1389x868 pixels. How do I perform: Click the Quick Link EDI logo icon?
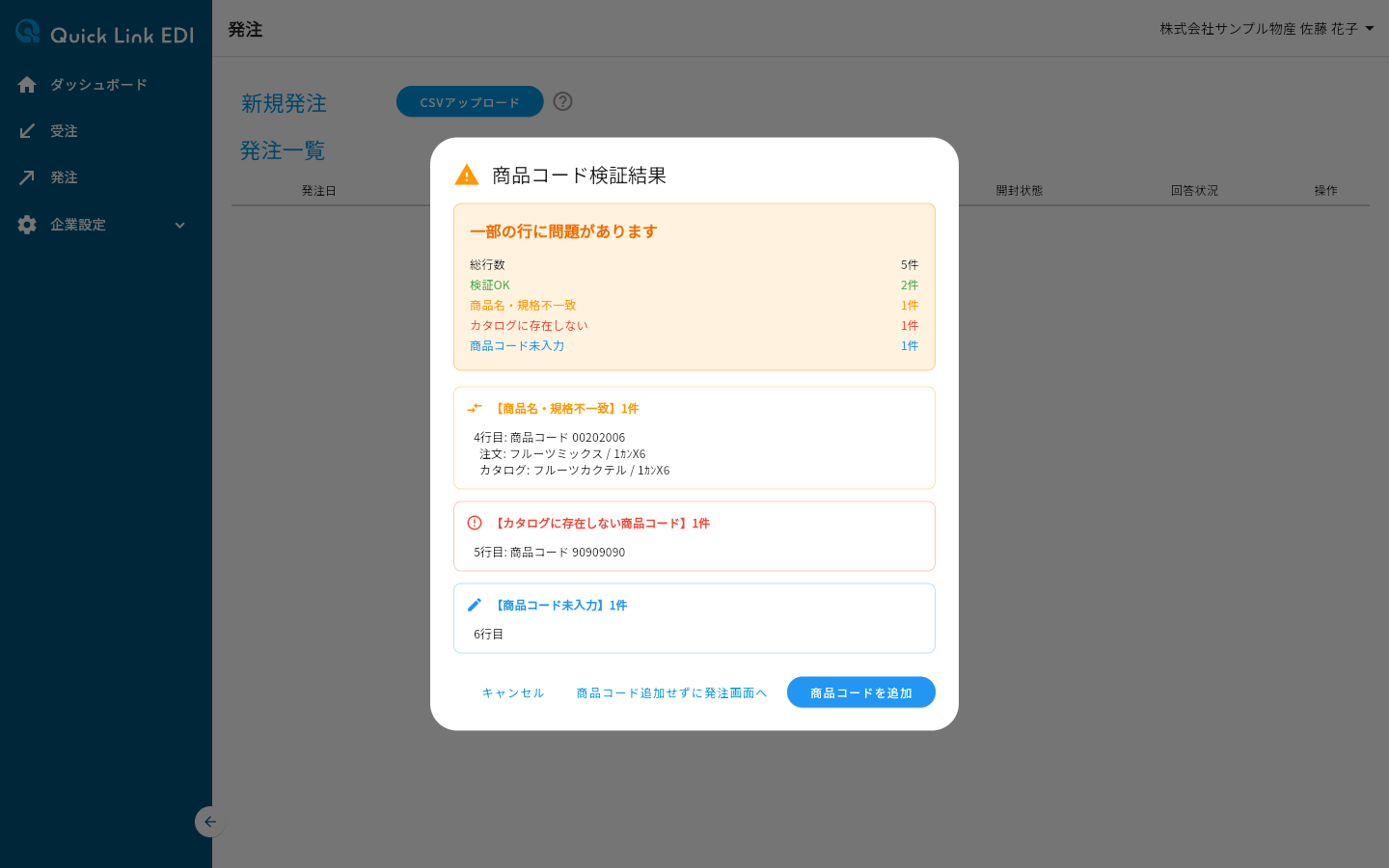(x=28, y=32)
